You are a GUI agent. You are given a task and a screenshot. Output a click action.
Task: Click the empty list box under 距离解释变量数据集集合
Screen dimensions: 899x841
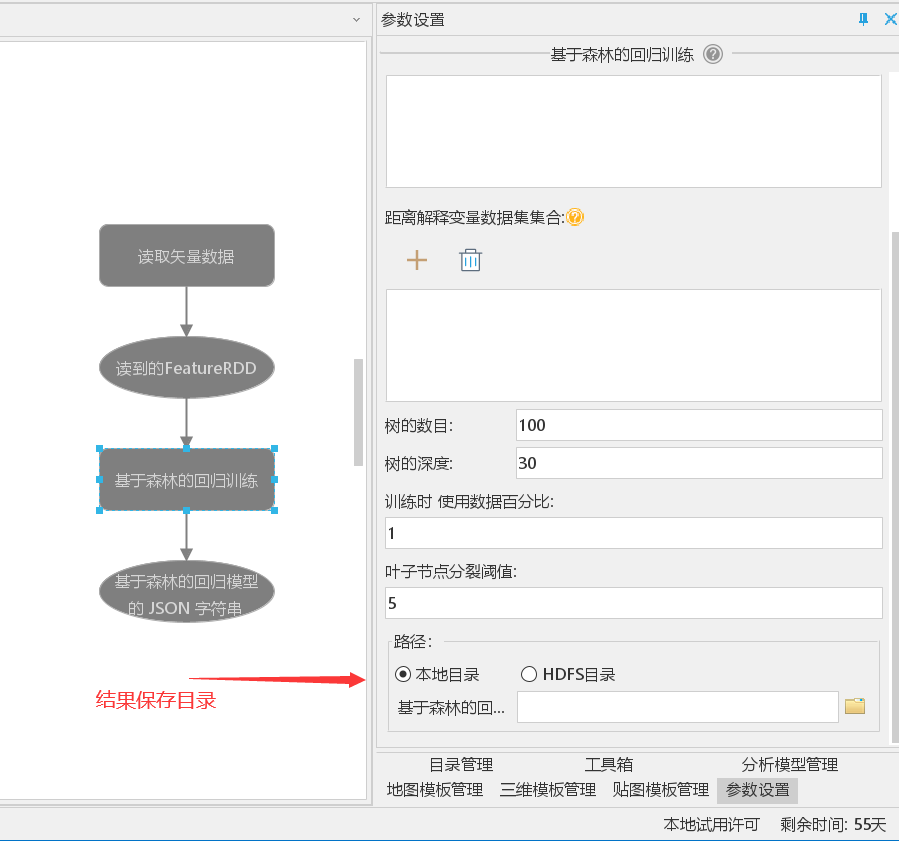pyautogui.click(x=634, y=345)
